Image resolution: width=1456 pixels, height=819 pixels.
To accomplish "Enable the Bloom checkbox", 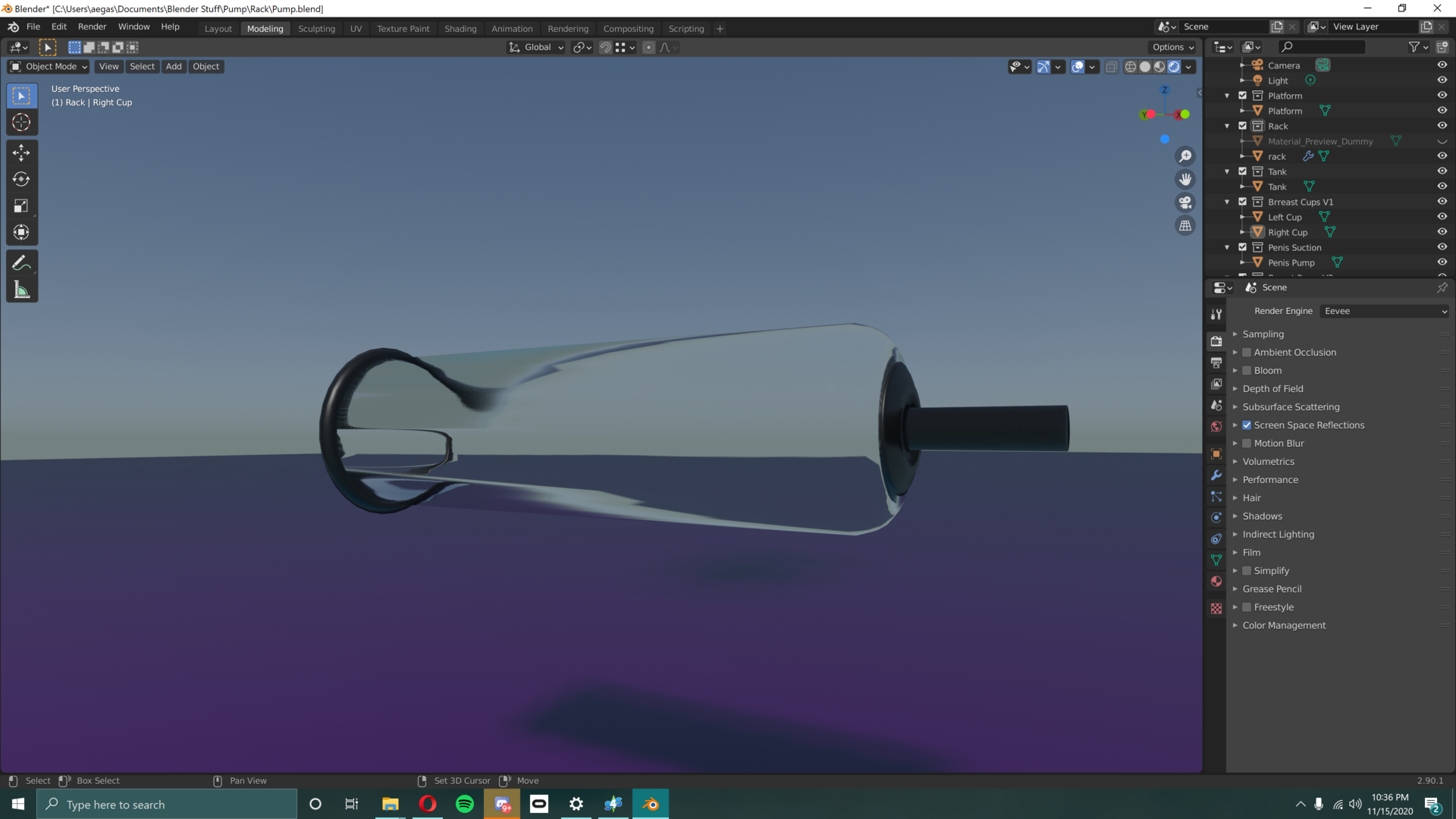I will pos(1247,371).
